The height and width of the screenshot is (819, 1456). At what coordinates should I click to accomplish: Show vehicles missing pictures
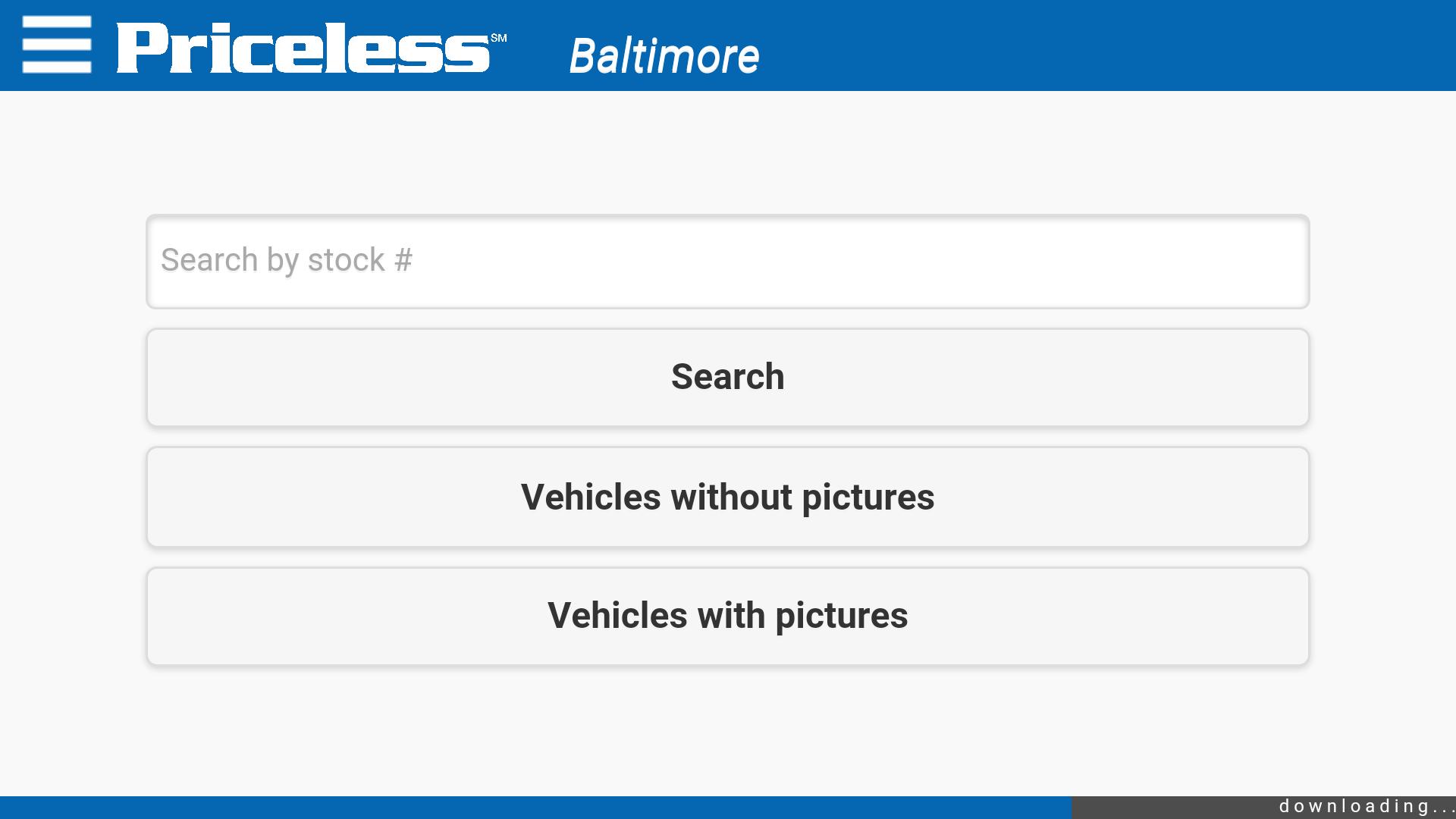(x=727, y=497)
